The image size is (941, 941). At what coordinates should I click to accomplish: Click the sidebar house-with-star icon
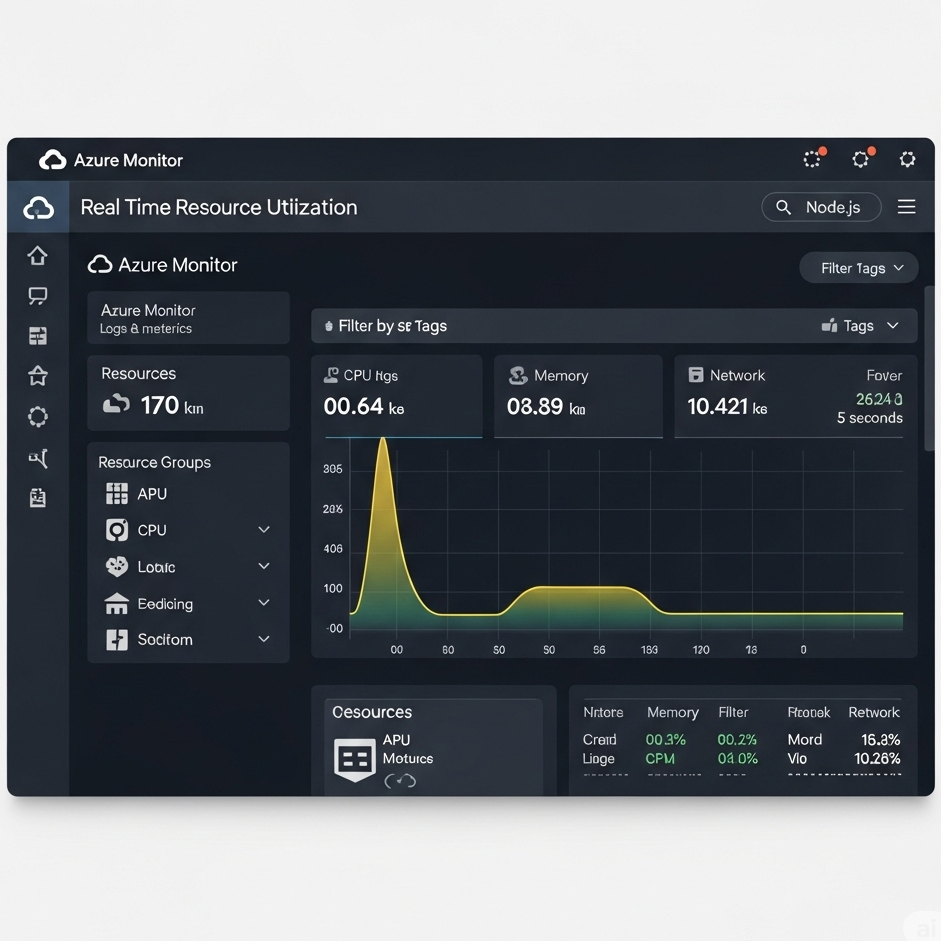(38, 376)
